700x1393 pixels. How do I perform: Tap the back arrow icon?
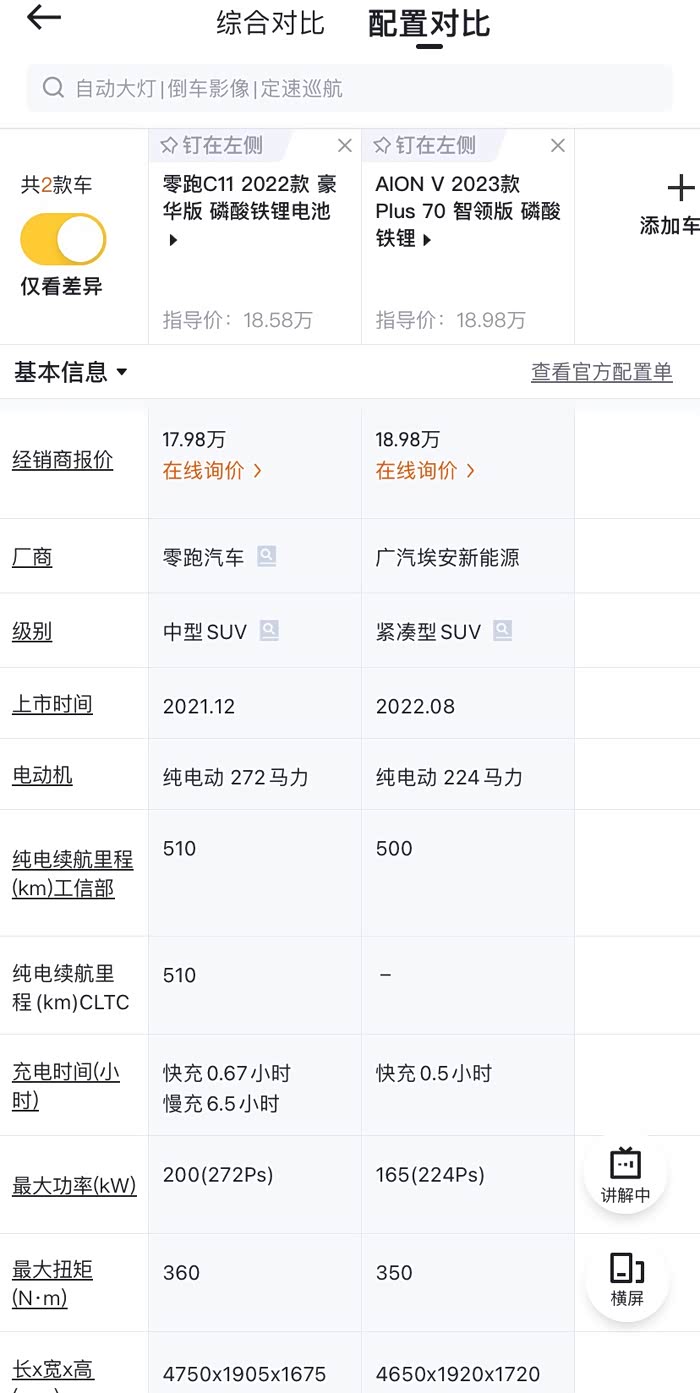pos(44,18)
